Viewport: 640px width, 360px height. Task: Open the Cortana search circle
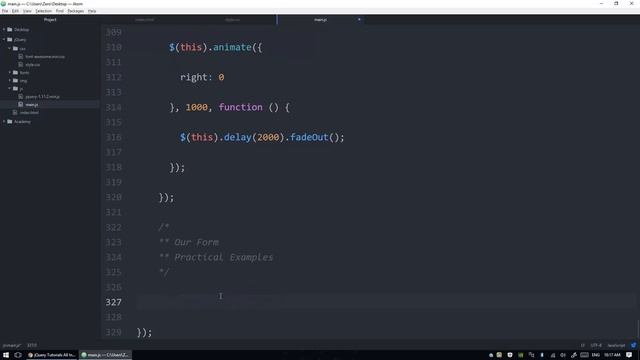point(18,355)
